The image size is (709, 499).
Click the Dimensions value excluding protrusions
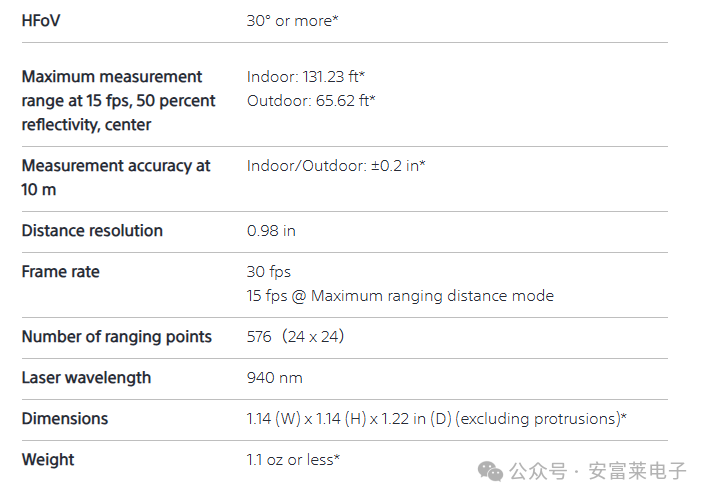[437, 418]
